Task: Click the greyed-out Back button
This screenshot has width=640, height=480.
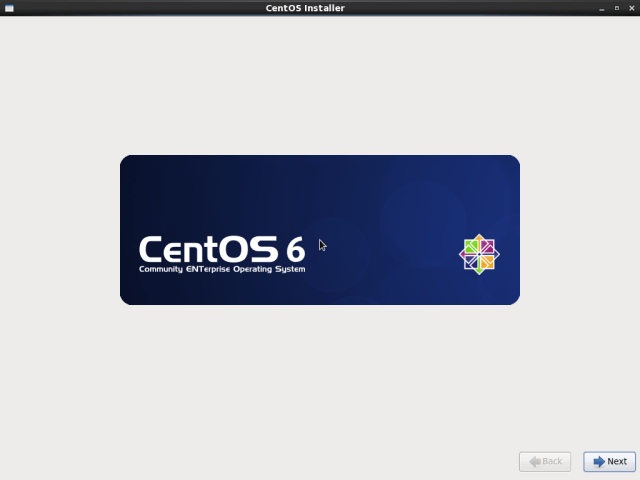Action: (x=545, y=461)
